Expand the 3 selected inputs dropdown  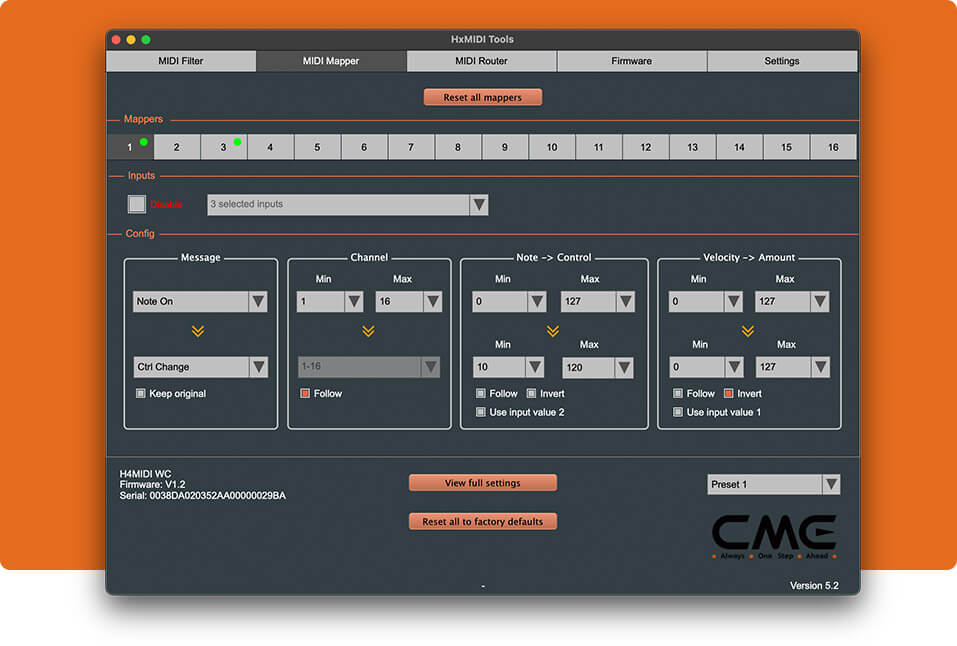(347, 204)
